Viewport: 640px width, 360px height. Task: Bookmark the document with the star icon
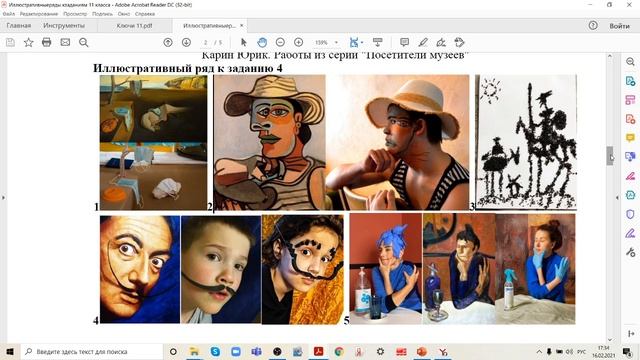[29, 42]
